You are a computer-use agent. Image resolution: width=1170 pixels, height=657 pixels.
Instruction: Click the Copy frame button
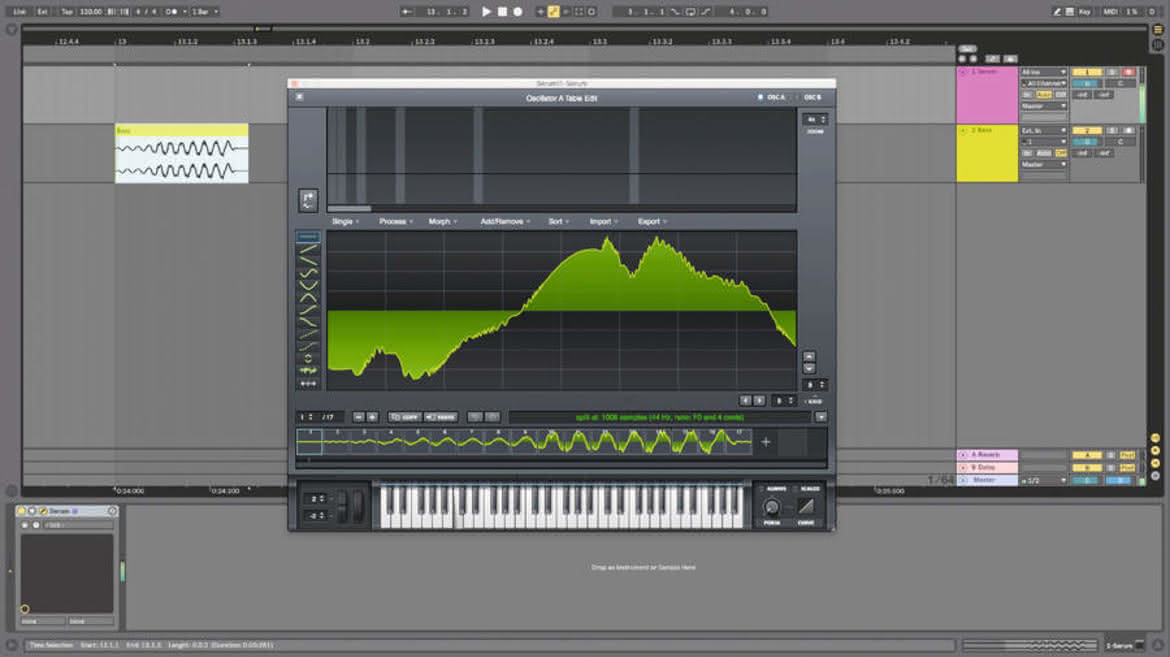[x=405, y=417]
